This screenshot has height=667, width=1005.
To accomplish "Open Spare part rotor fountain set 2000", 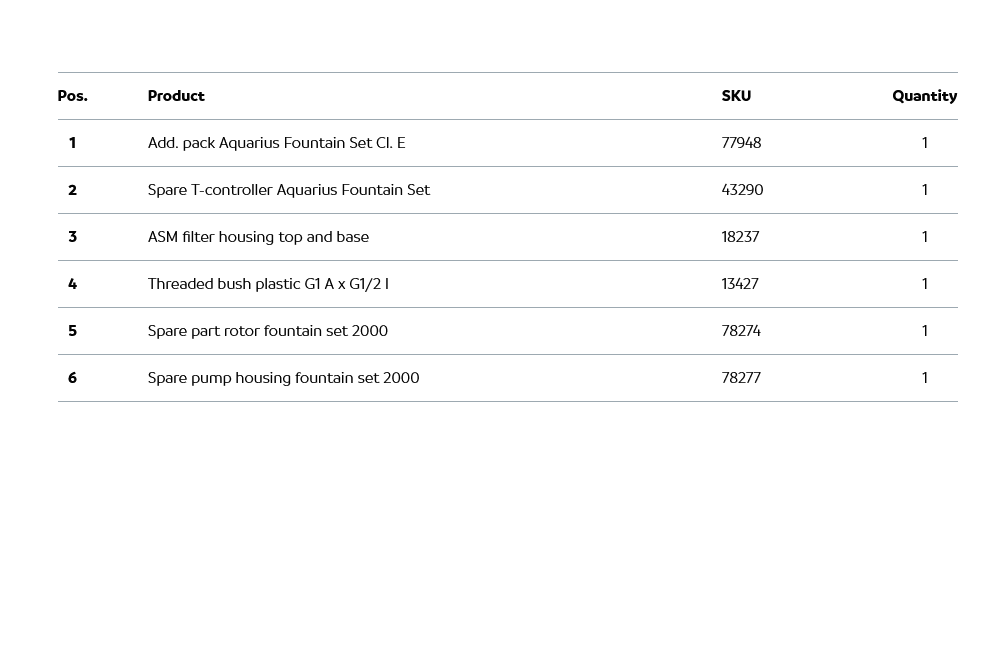I will tap(267, 331).
